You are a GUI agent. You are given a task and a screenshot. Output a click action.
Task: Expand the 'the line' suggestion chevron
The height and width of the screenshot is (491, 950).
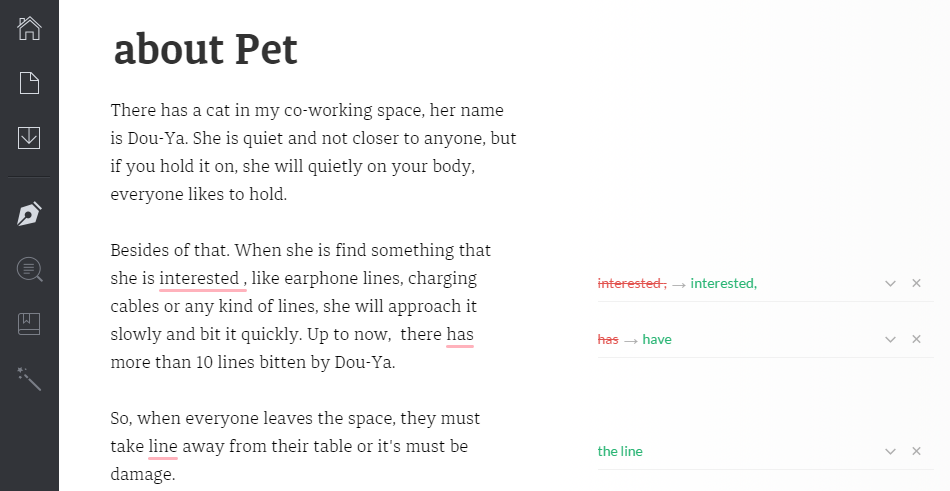890,452
